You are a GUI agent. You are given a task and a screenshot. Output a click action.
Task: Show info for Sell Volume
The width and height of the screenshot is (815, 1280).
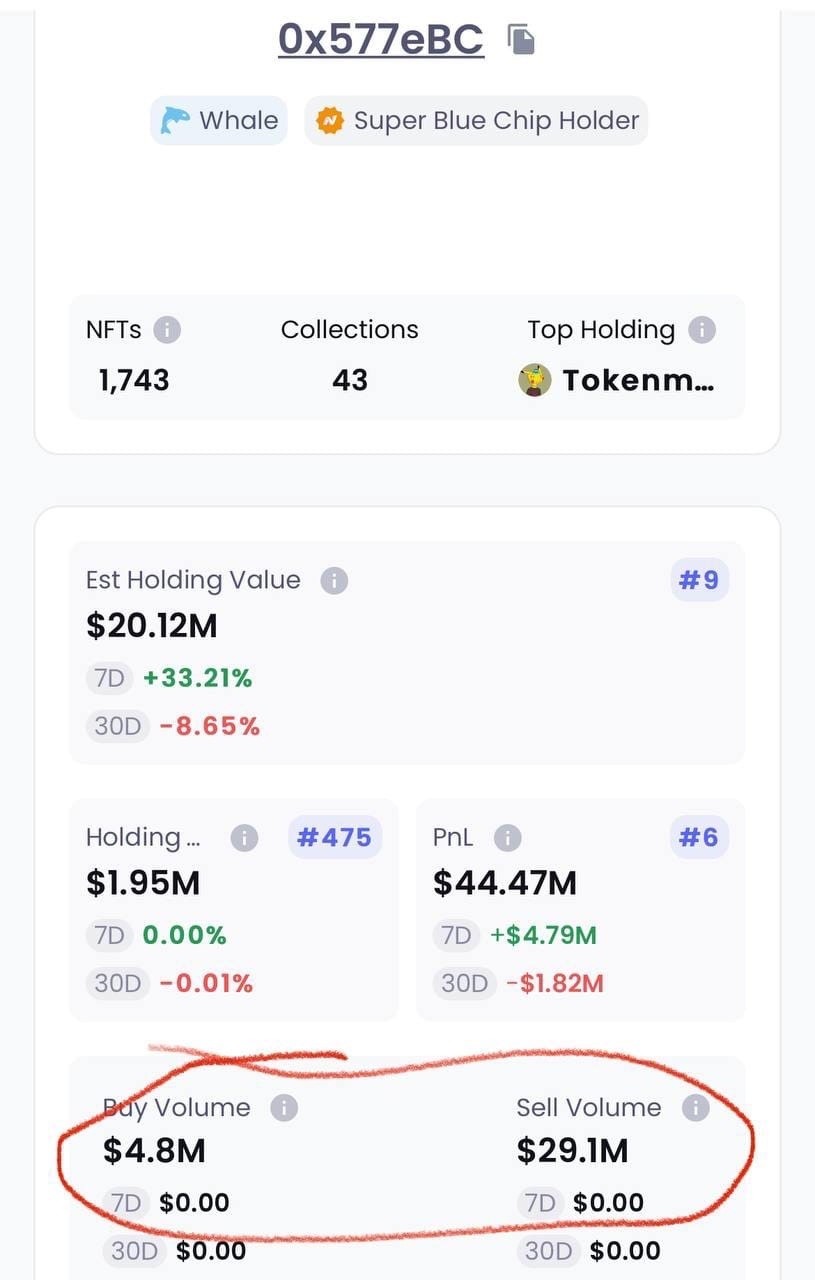click(695, 1107)
